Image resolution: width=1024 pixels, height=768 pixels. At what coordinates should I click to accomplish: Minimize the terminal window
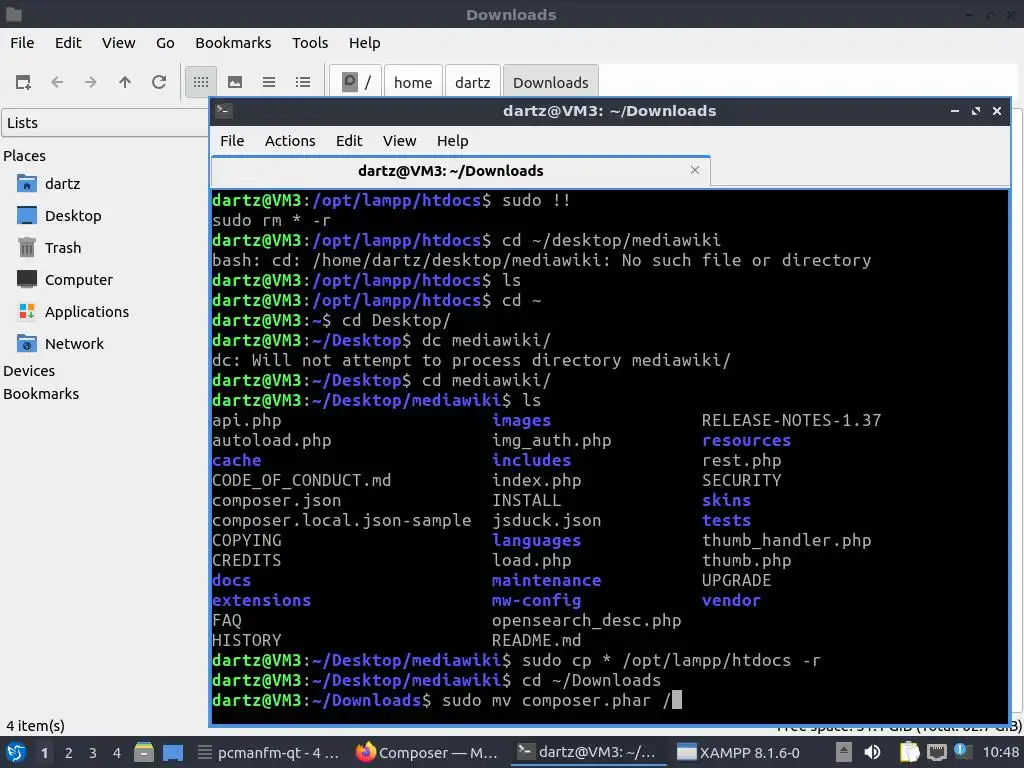tap(955, 111)
